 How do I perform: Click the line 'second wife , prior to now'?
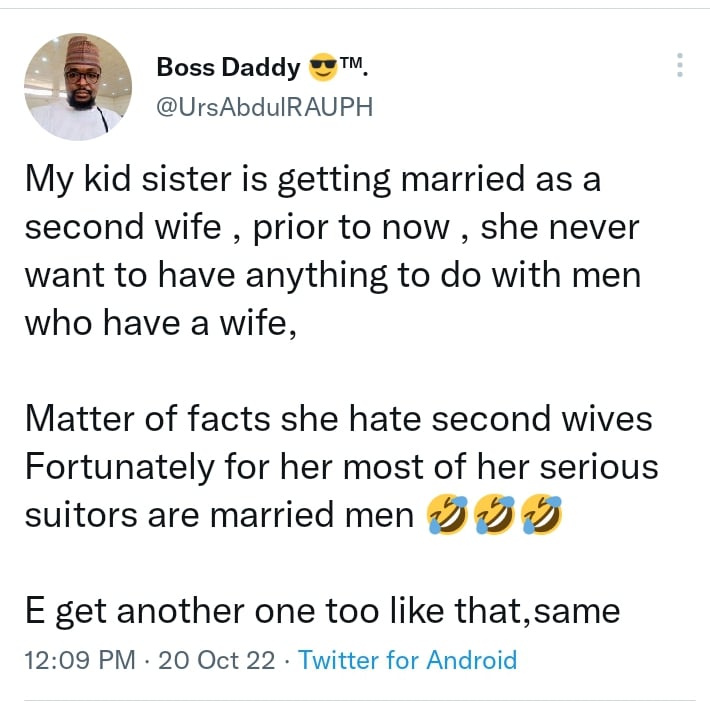pyautogui.click(x=331, y=227)
